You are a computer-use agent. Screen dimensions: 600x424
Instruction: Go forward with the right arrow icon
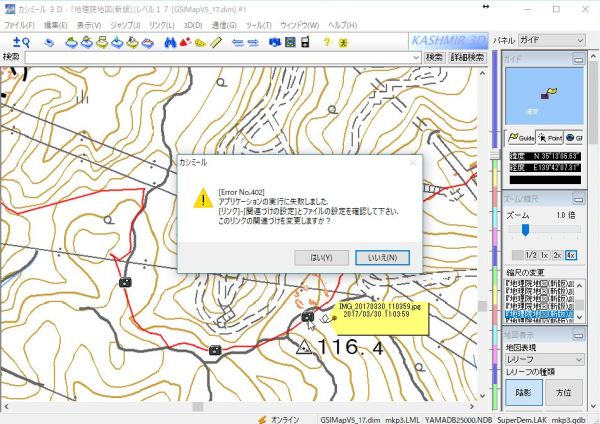pos(253,43)
